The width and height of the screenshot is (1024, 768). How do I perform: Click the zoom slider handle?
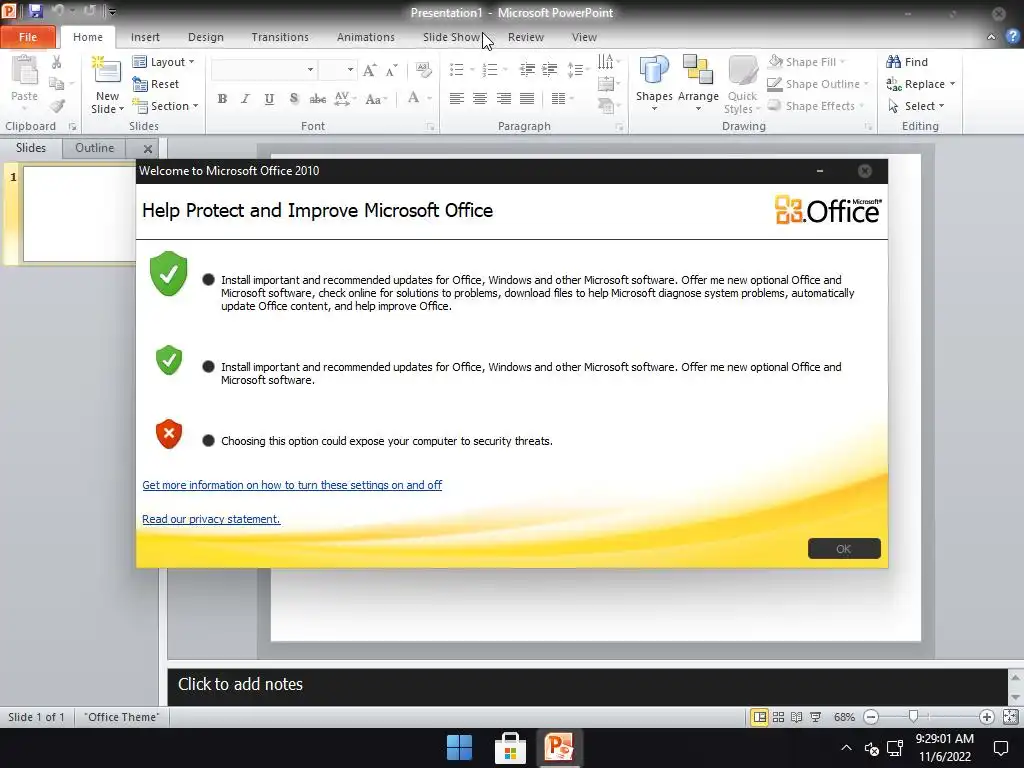(914, 717)
